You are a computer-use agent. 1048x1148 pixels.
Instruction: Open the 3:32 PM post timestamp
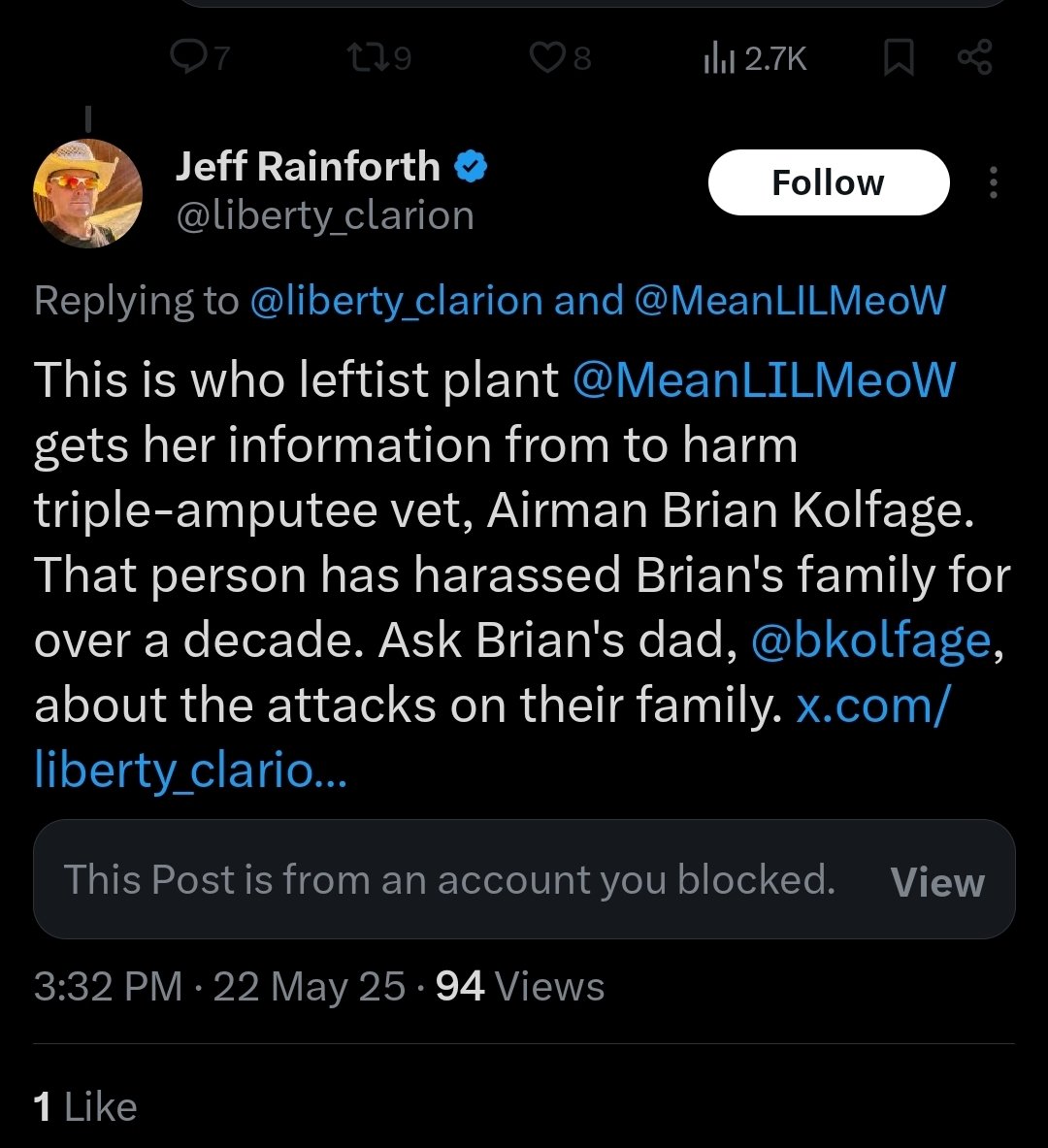[109, 987]
